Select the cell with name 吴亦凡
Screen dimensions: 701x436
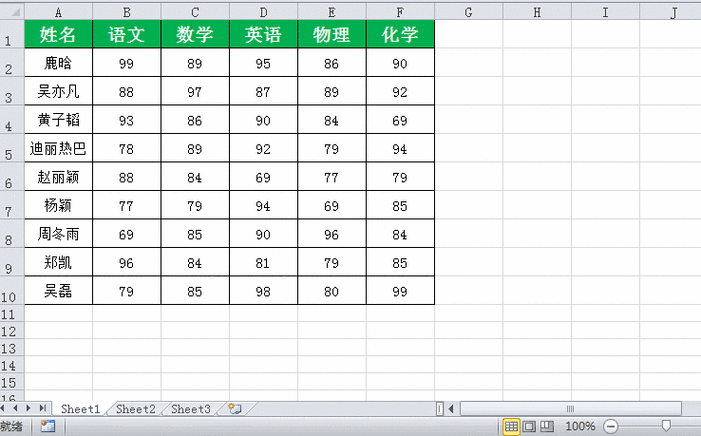[58, 91]
